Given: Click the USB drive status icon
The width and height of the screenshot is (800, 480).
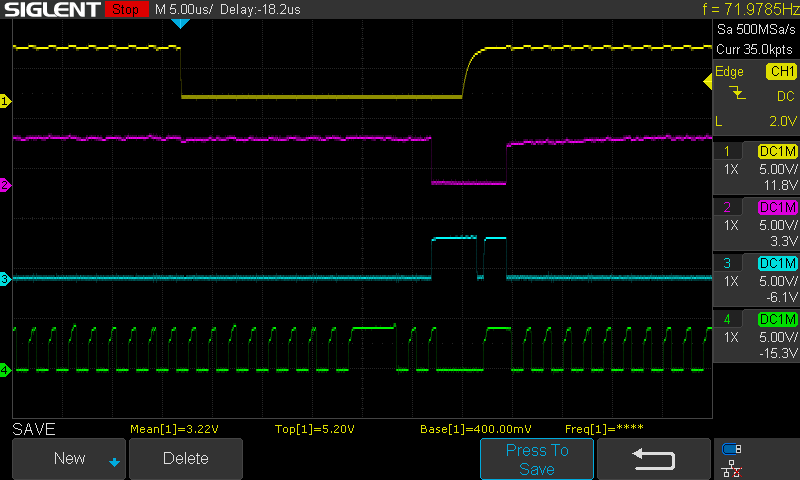Looking at the screenshot, I should [x=732, y=449].
